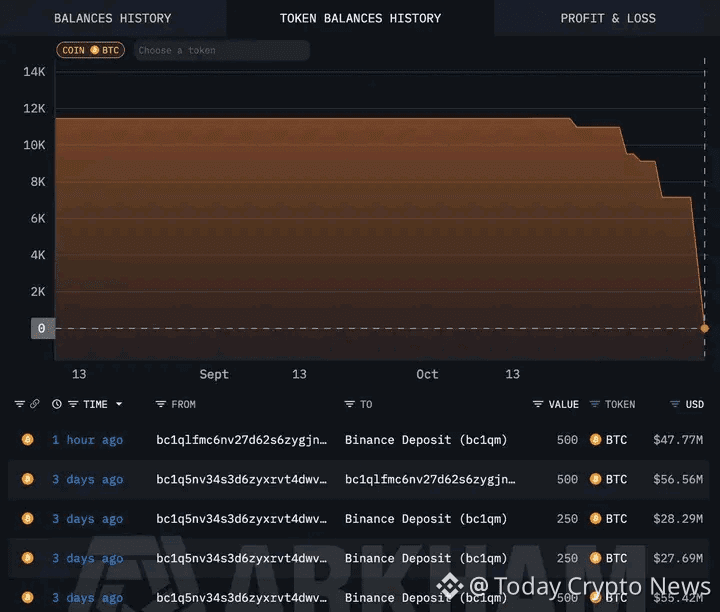Click the USD column header label
The height and width of the screenshot is (612, 720).
[694, 404]
